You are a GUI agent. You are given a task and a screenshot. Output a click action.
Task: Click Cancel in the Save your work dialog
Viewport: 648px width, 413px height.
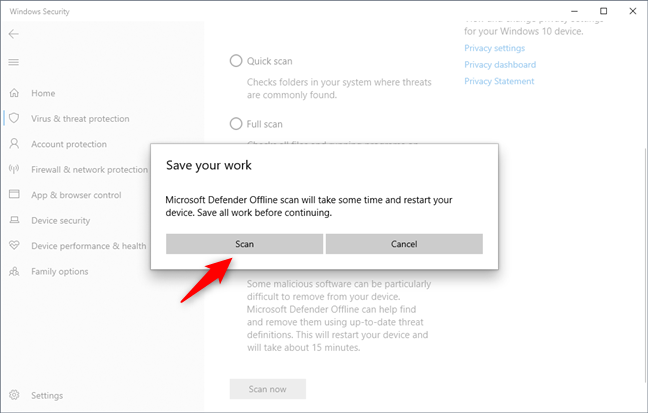(404, 244)
